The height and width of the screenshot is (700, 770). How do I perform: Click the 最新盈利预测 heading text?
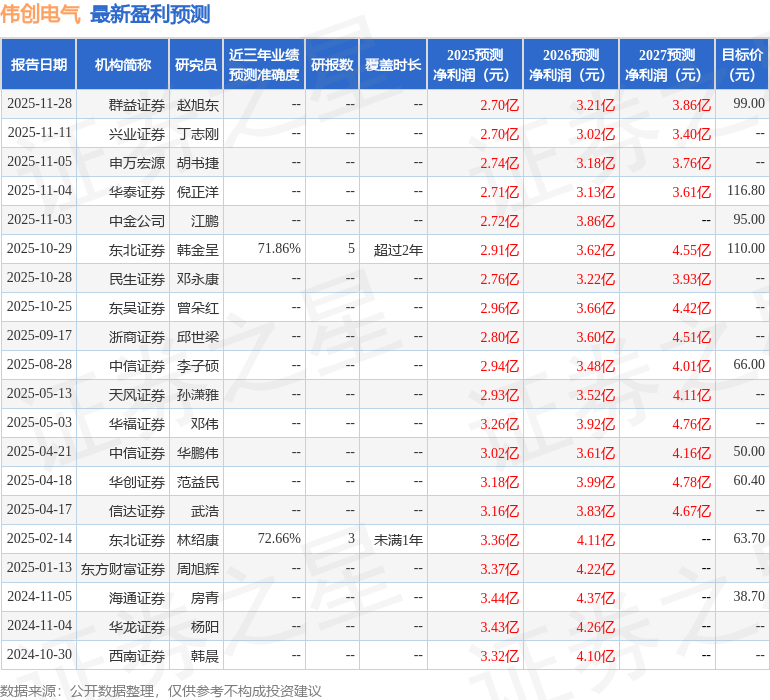(x=150, y=14)
